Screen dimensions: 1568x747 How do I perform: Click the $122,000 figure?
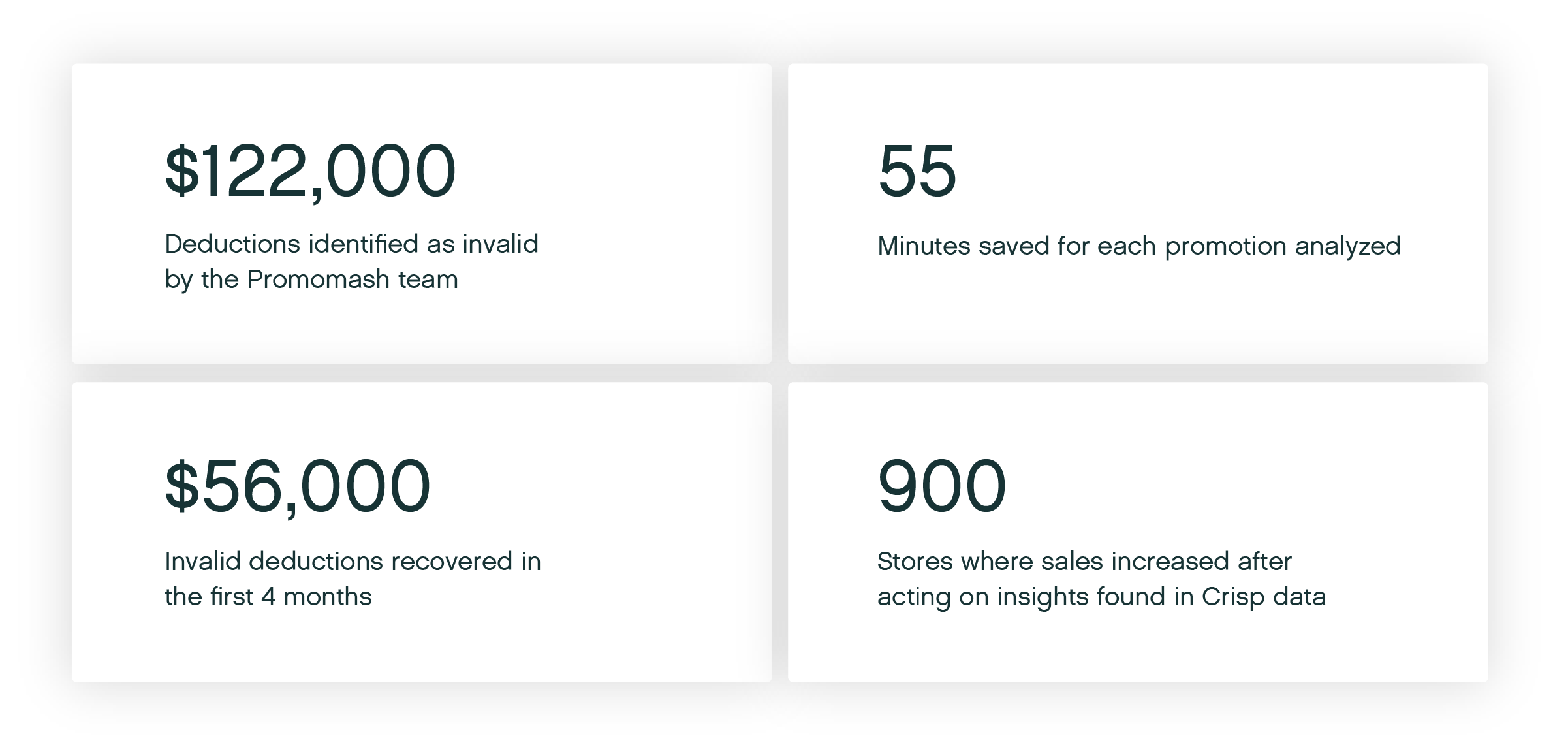pyautogui.click(x=311, y=171)
